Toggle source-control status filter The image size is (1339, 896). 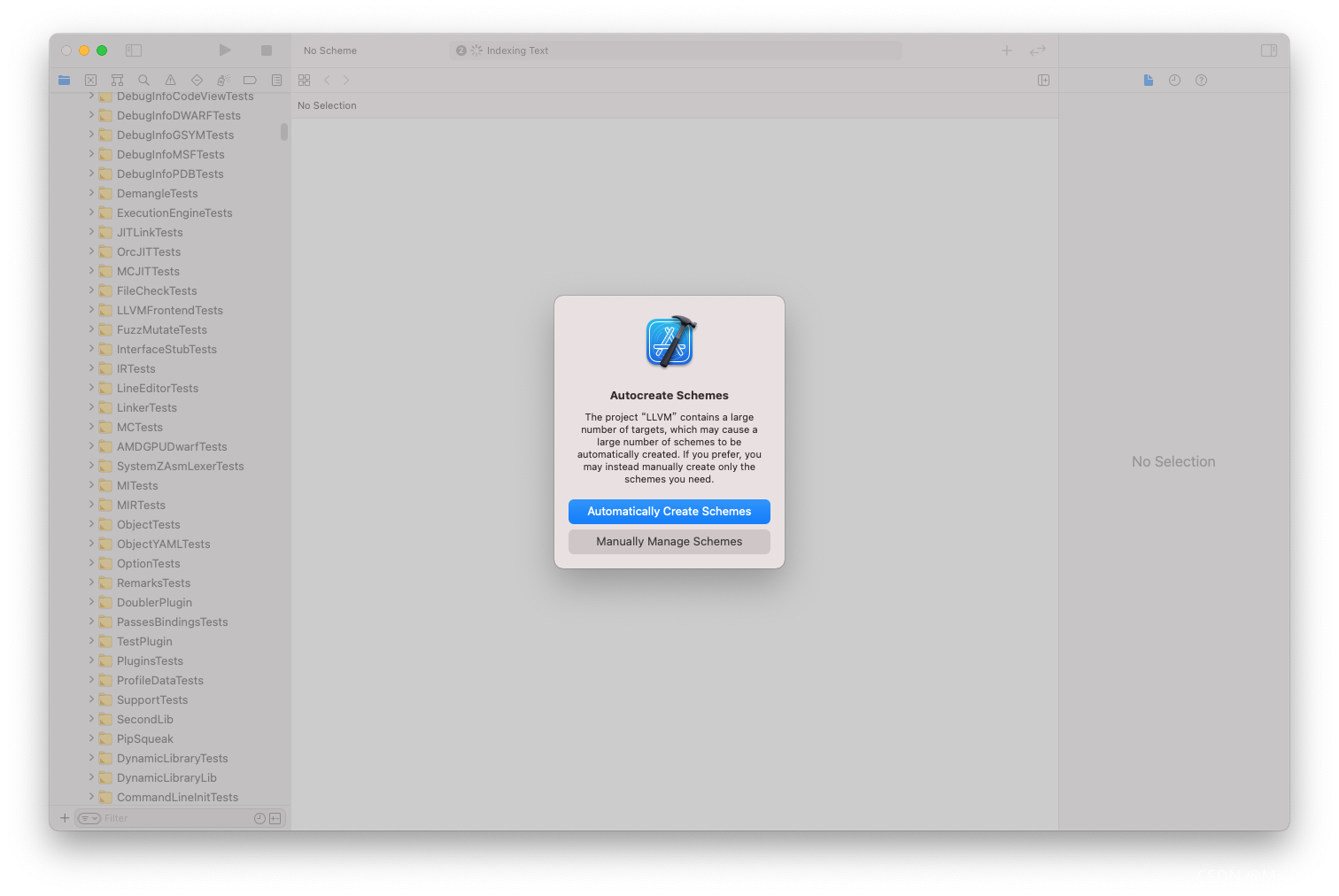point(275,818)
